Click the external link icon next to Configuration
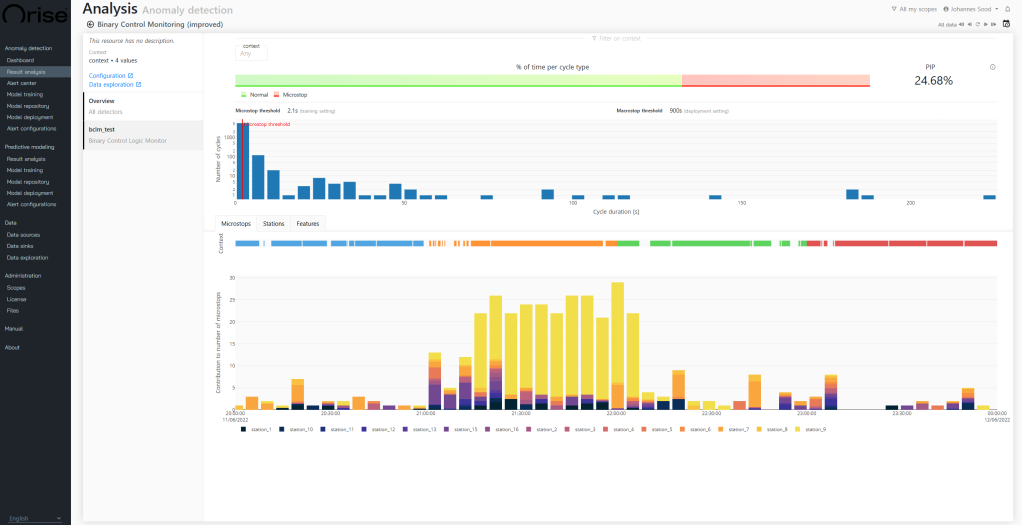 (131, 76)
